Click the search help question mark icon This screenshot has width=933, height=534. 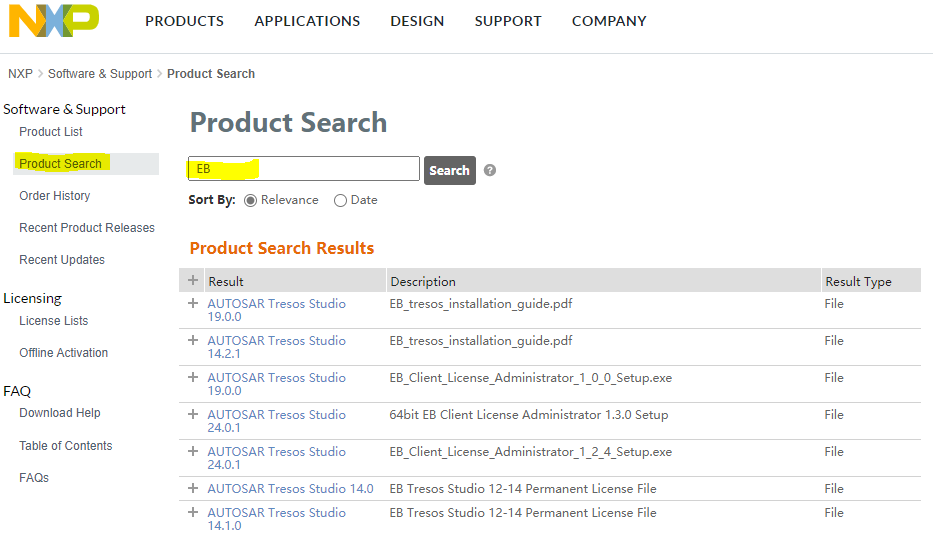tap(490, 170)
